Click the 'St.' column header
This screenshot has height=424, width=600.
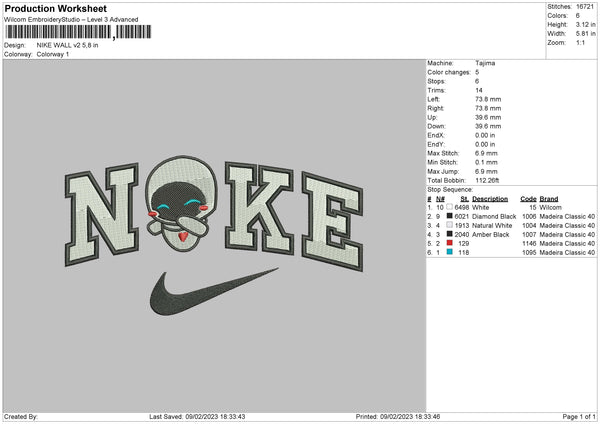[465, 199]
